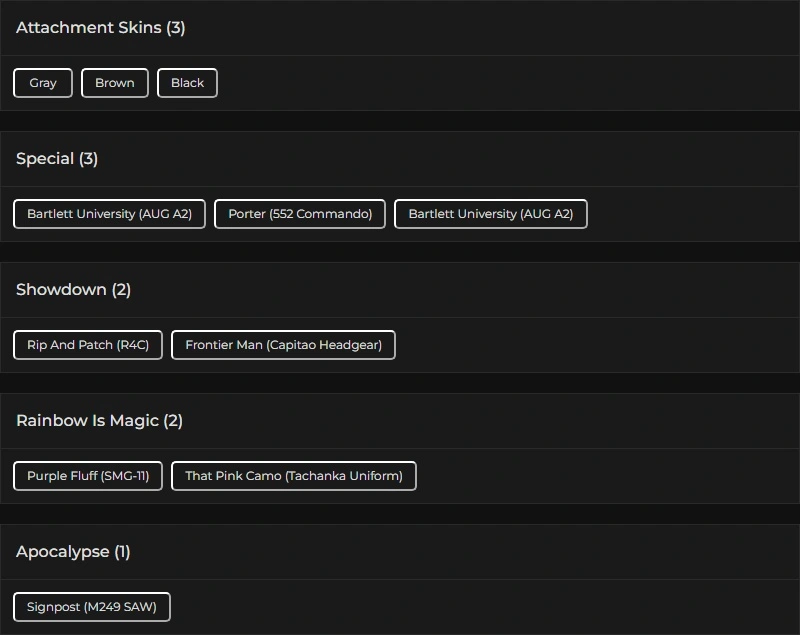Toggle the Special (3) section header
The height and width of the screenshot is (635, 800).
pyautogui.click(x=57, y=159)
